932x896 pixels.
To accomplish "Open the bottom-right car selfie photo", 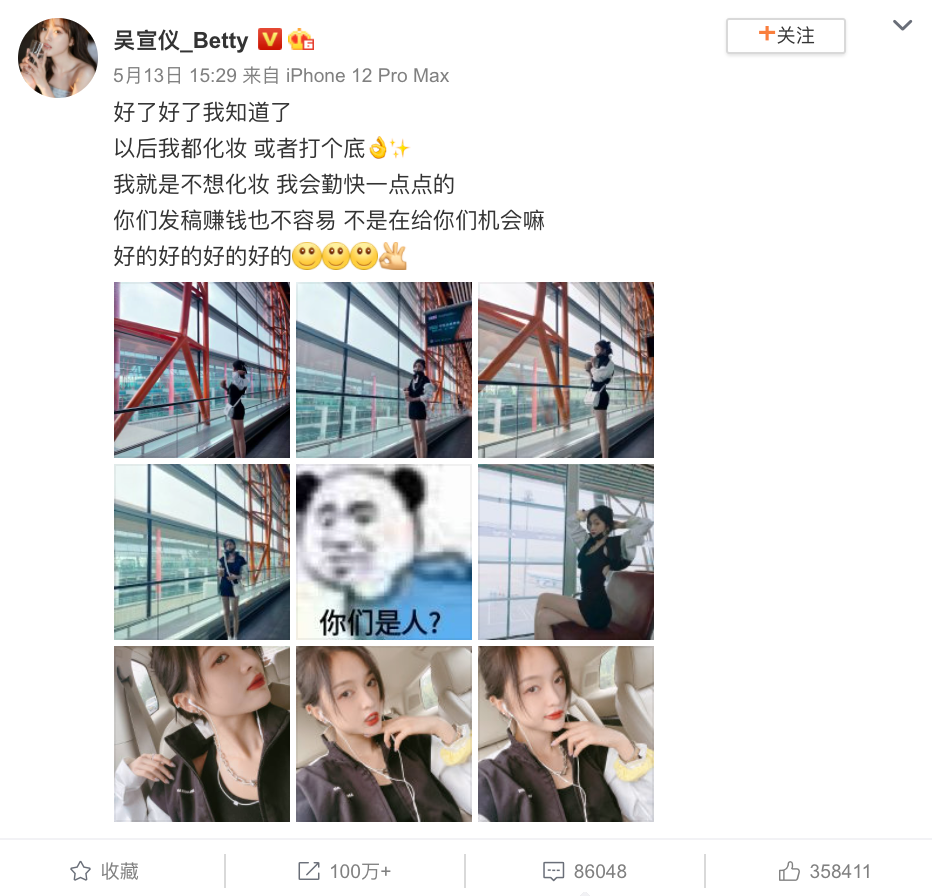I will click(566, 734).
